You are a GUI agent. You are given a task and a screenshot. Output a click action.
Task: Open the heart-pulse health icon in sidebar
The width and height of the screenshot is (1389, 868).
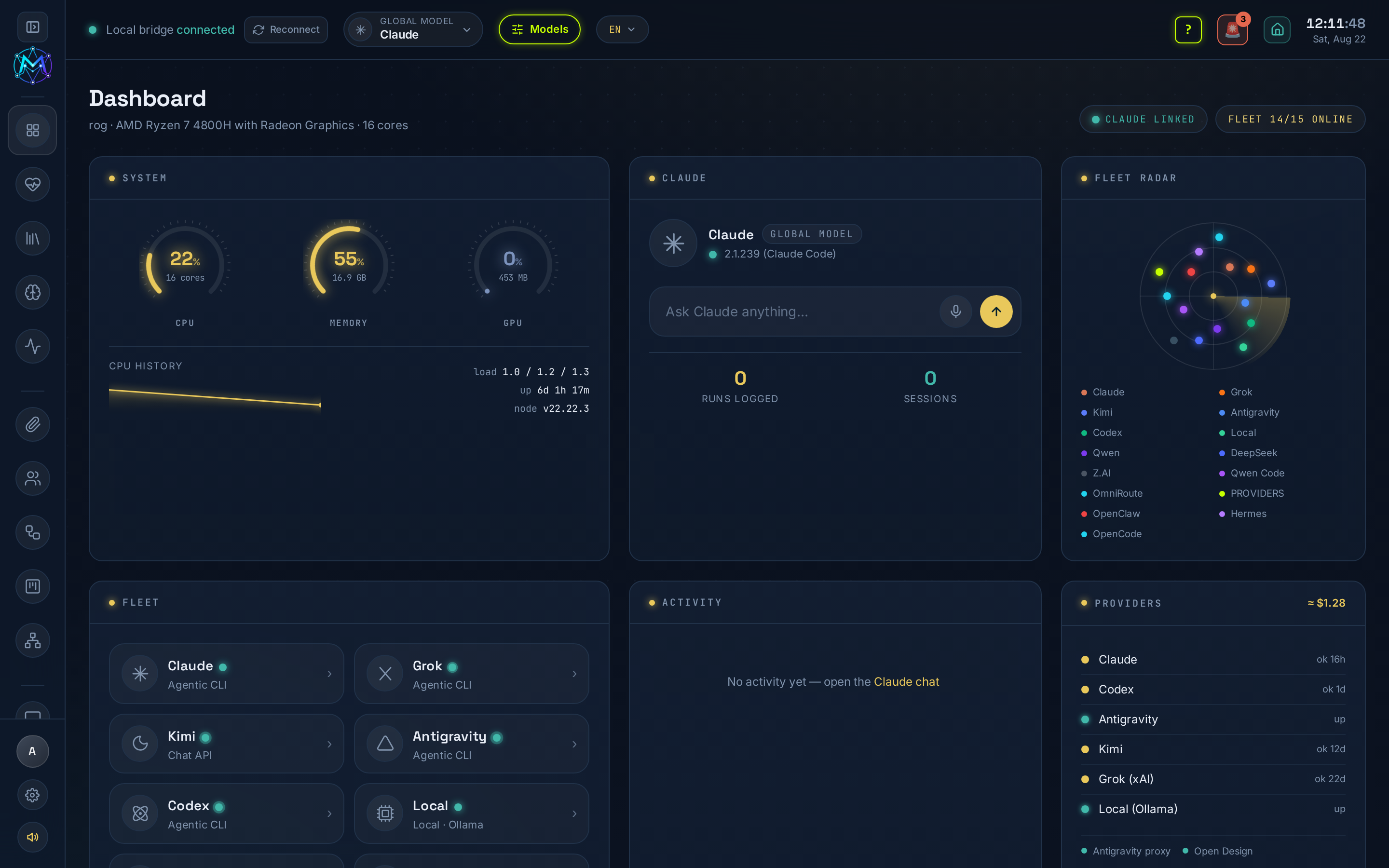[x=33, y=184]
